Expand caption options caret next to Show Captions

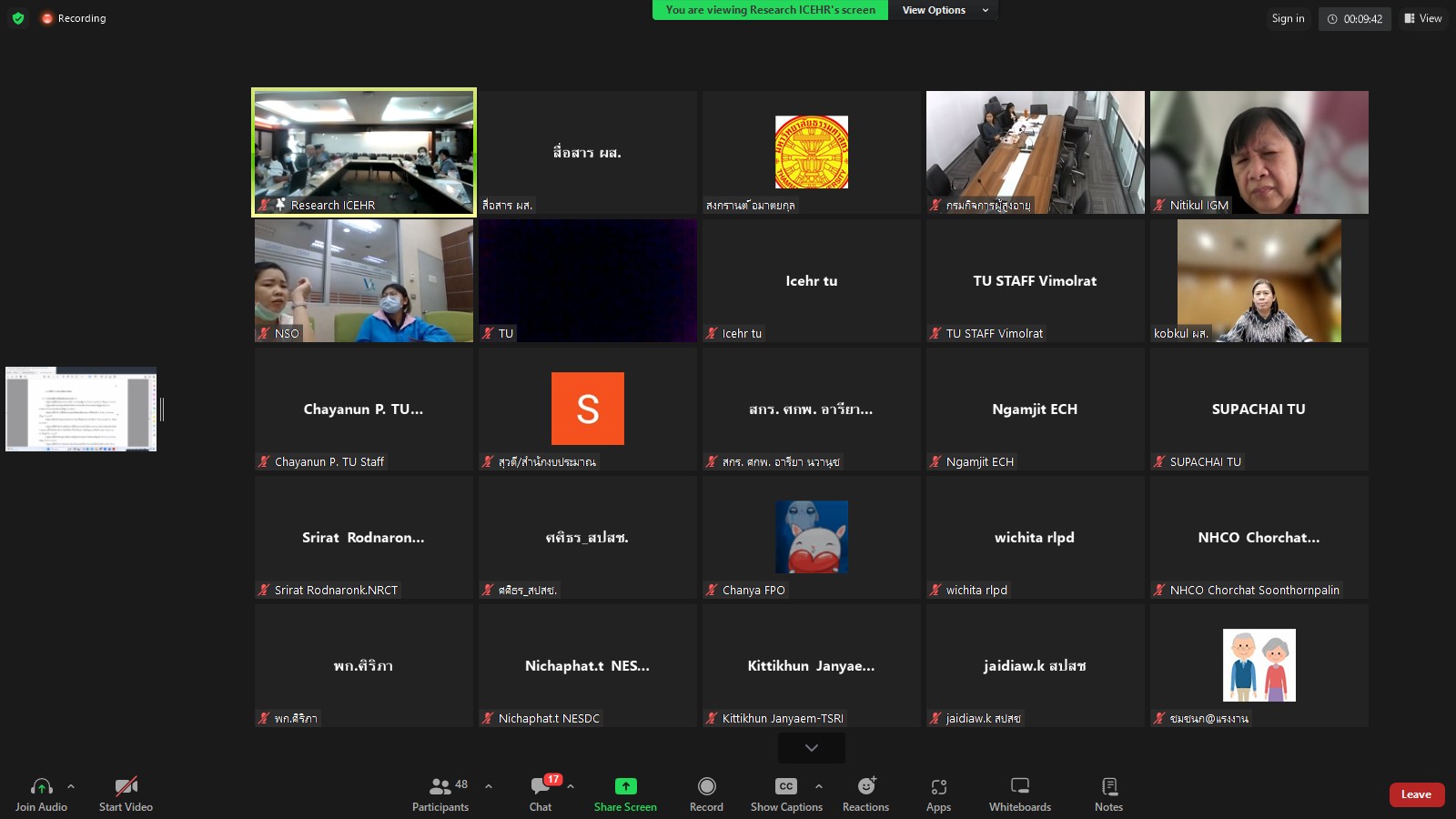(x=819, y=786)
